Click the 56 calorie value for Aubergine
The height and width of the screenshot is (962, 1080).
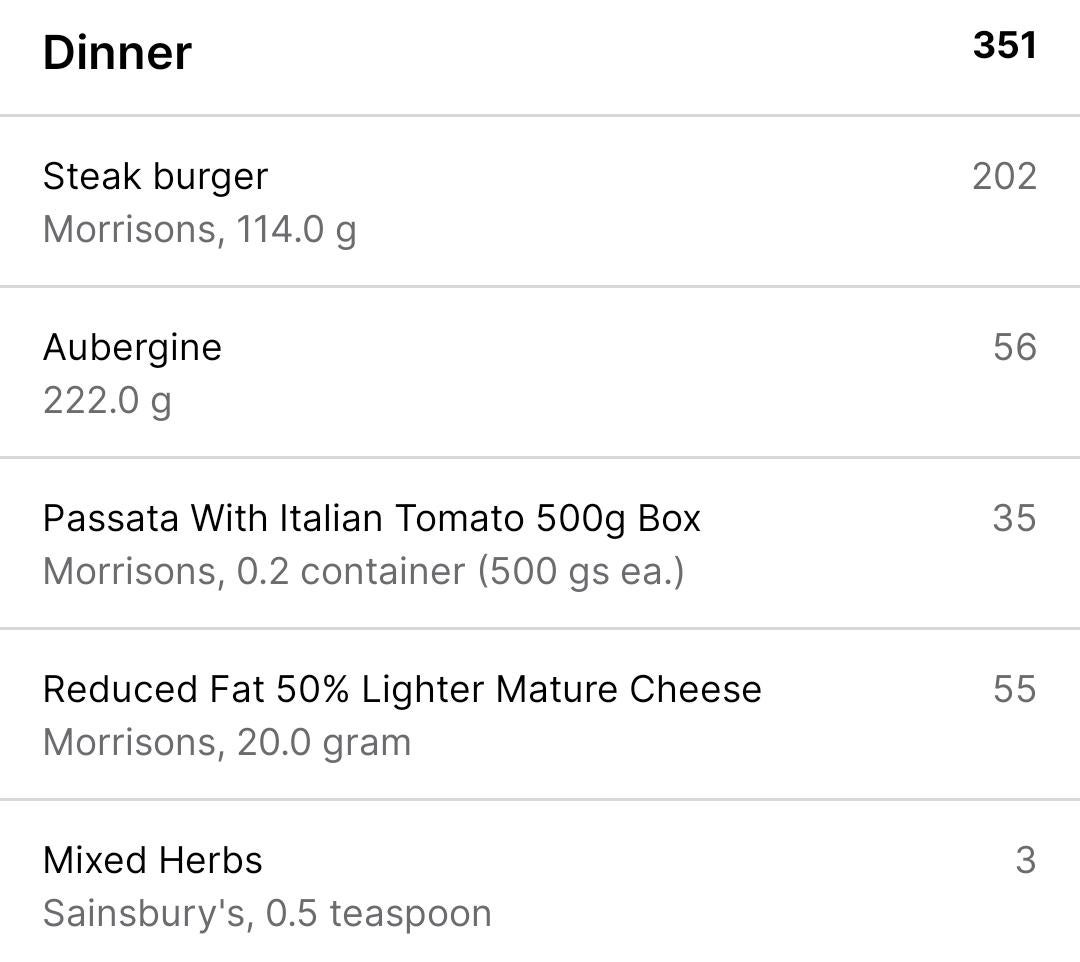[1015, 347]
